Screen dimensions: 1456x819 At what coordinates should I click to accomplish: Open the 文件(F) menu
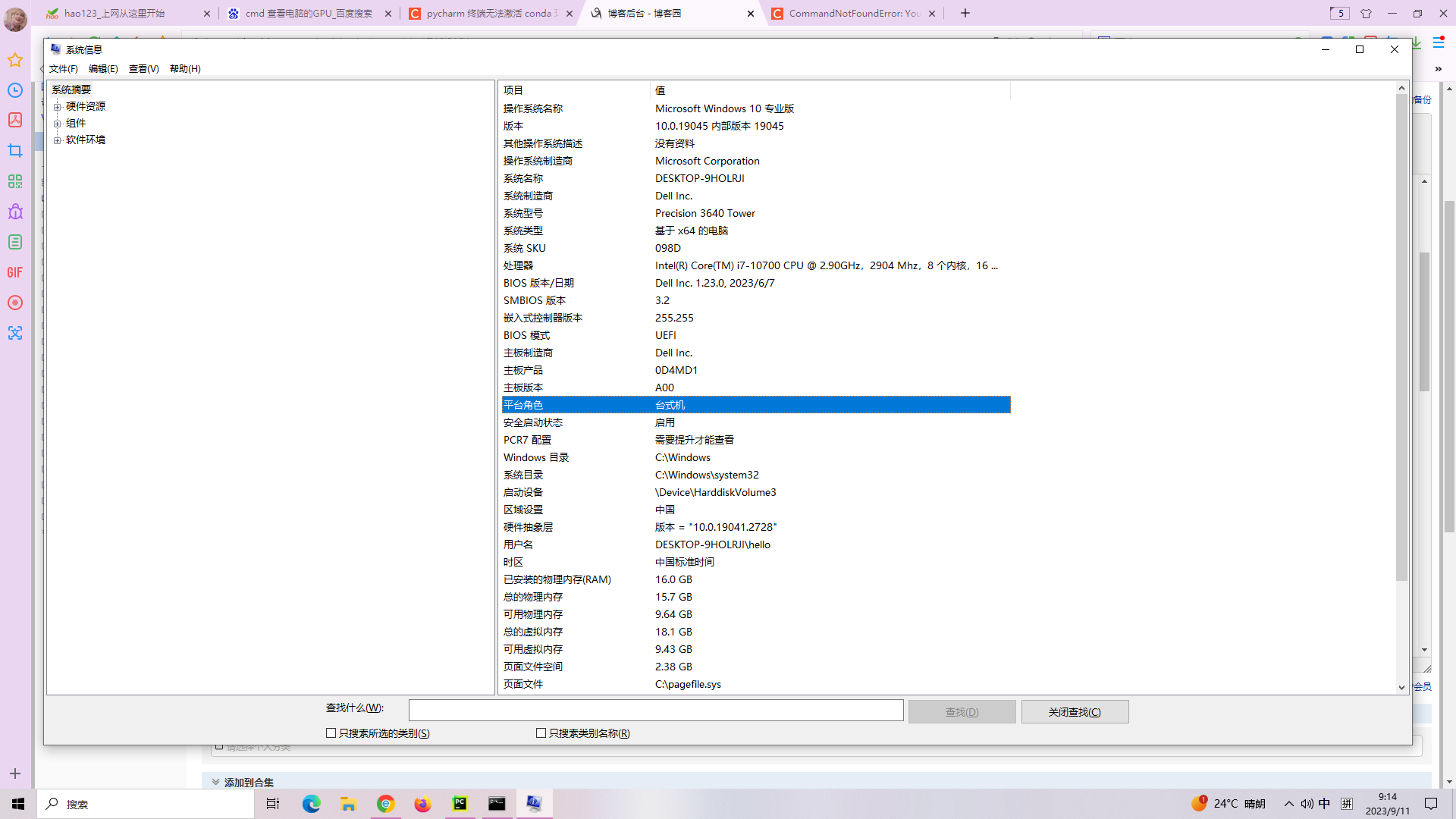(x=63, y=69)
